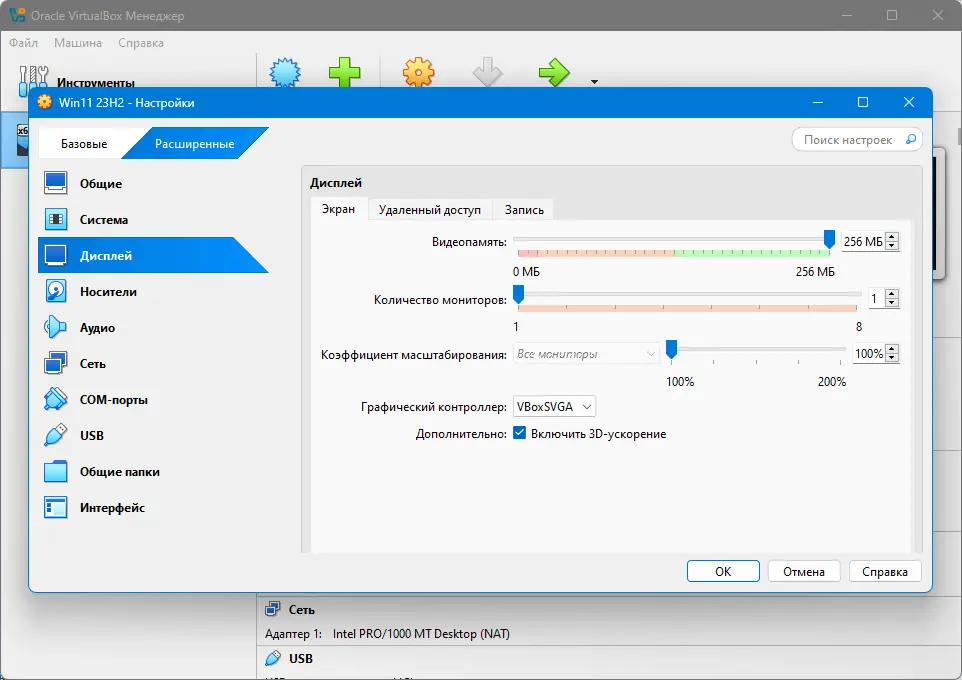Decrease Видеопамять value with down spinner
Screen dimensions: 962x680
click(893, 245)
